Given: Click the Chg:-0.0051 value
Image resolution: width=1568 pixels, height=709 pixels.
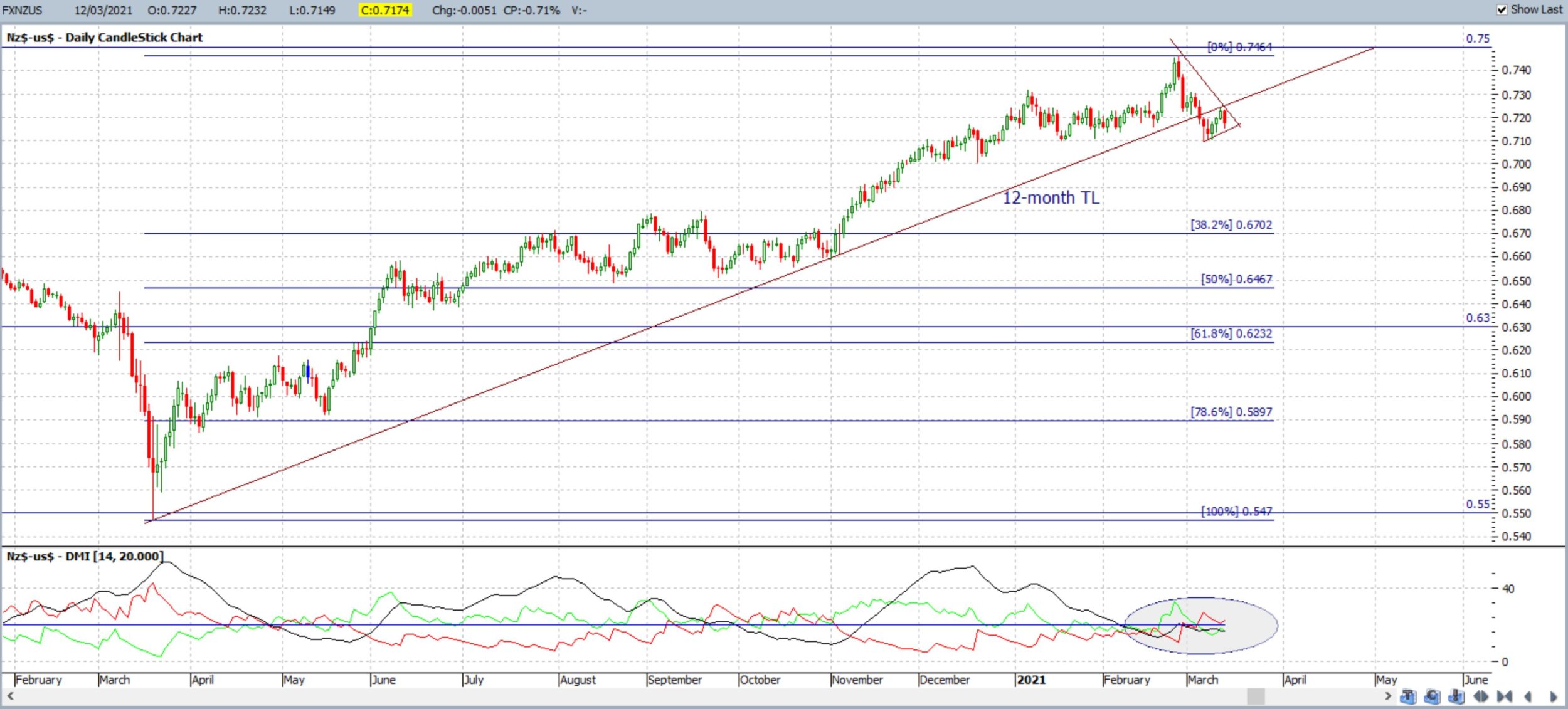Looking at the screenshot, I should (x=464, y=10).
